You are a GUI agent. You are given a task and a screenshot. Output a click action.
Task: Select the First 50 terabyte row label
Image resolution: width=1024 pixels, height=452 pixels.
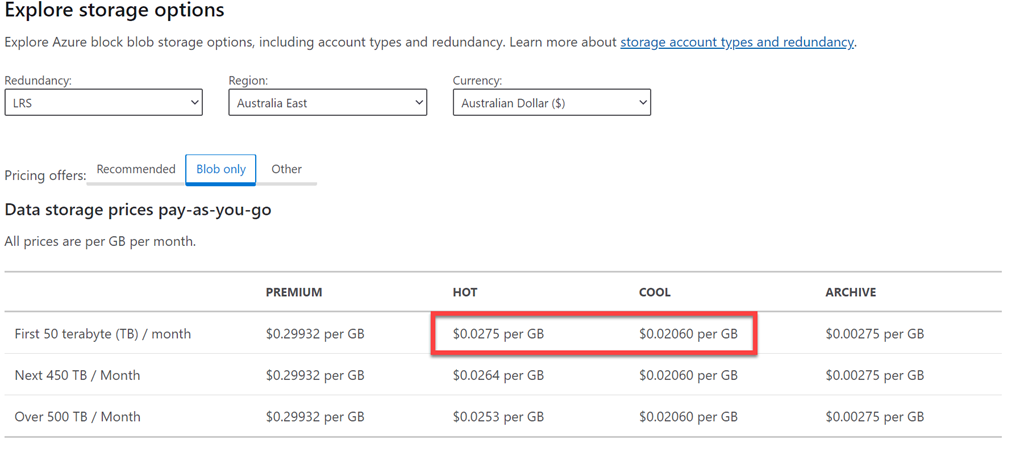[x=103, y=334]
